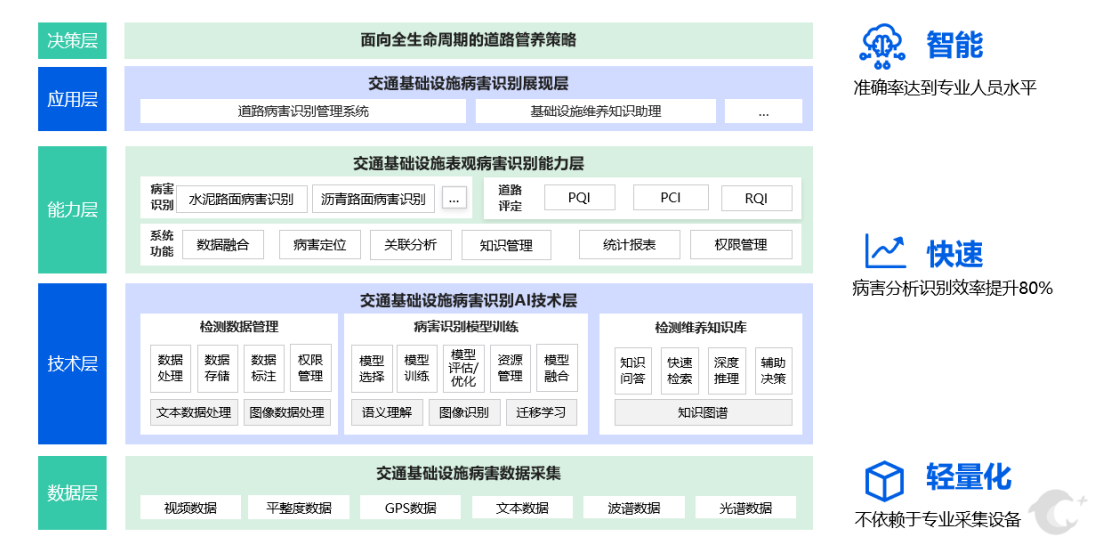
Task: Open the 基础设施维养知识助理 box
Action: point(595,111)
